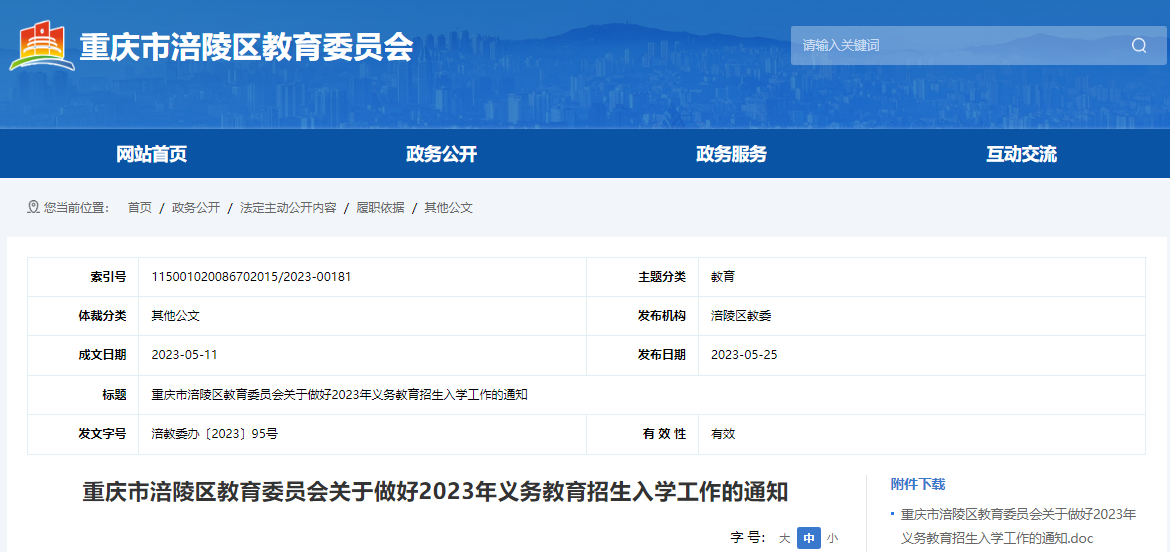
Task: Click the large article heading
Action: pyautogui.click(x=435, y=492)
